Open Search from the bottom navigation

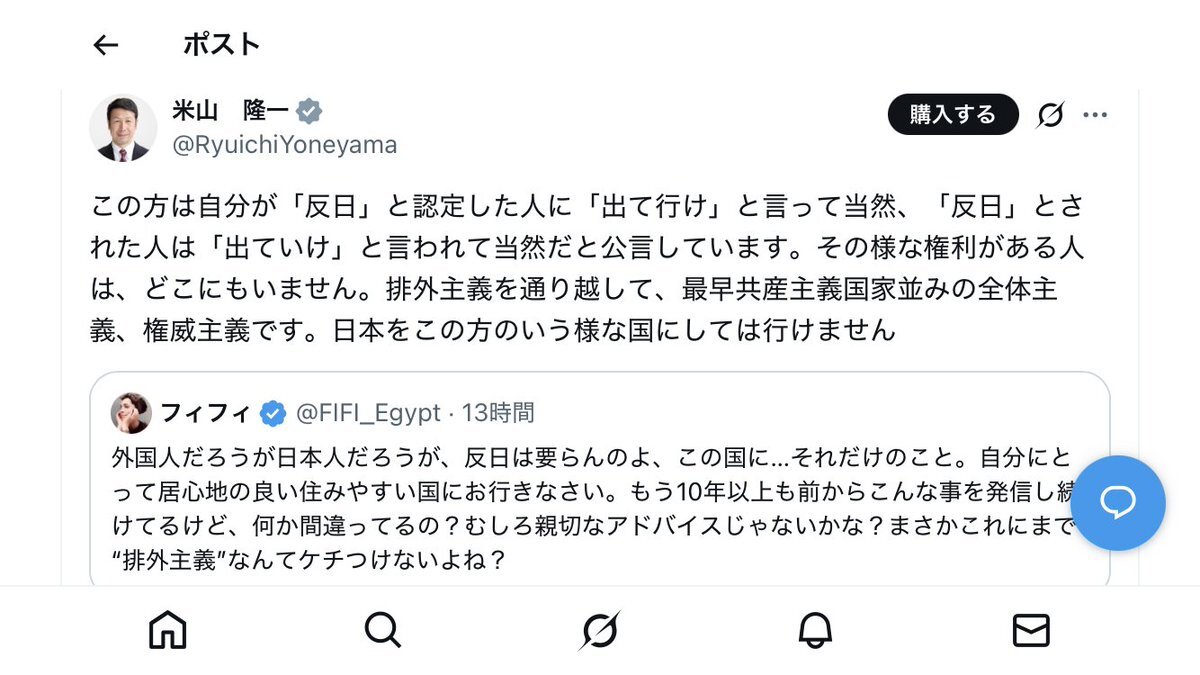383,630
